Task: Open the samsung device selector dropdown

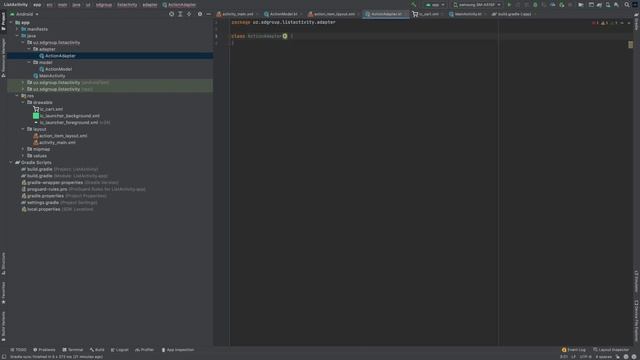Action: 477,4
